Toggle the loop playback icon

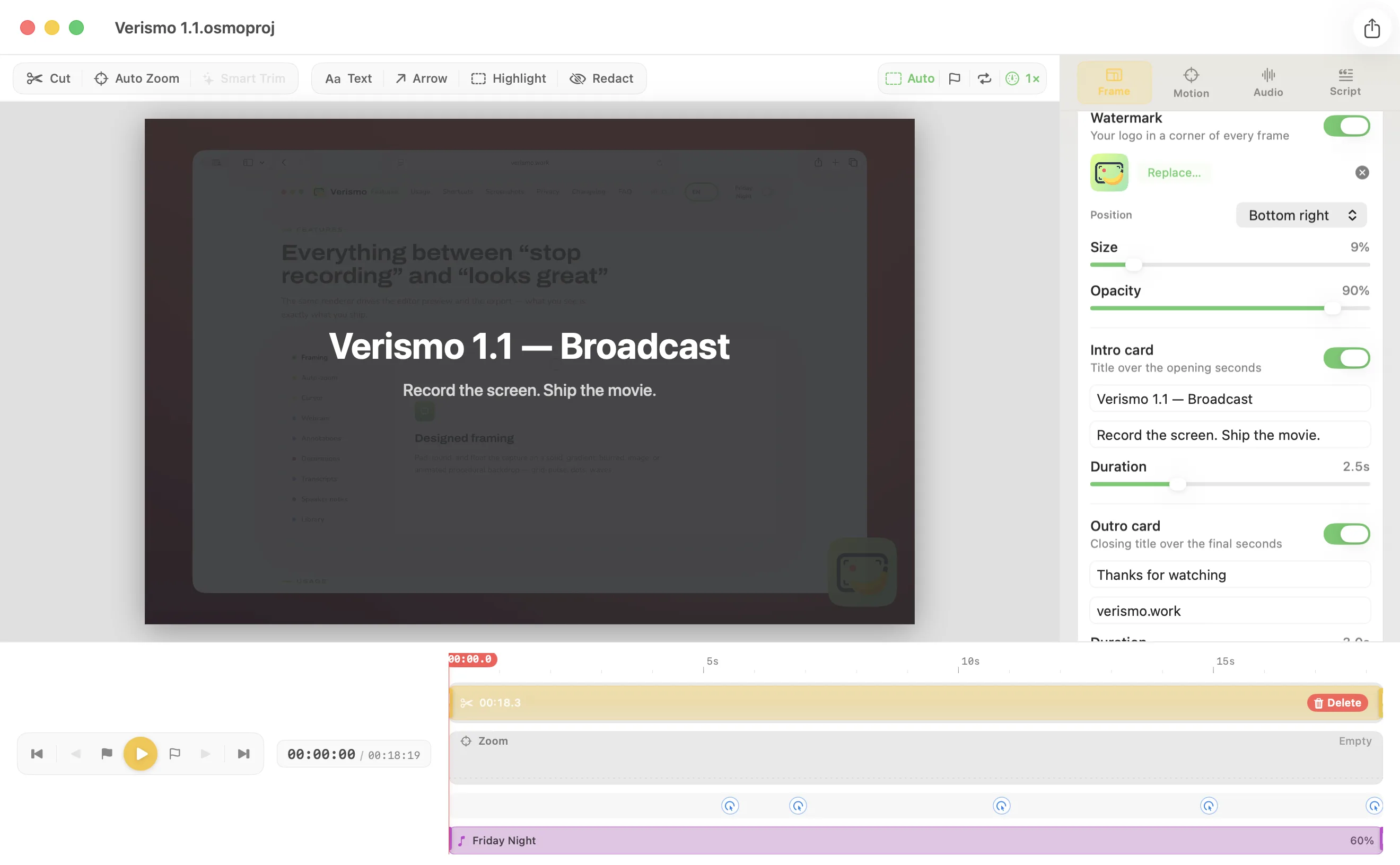(x=984, y=78)
